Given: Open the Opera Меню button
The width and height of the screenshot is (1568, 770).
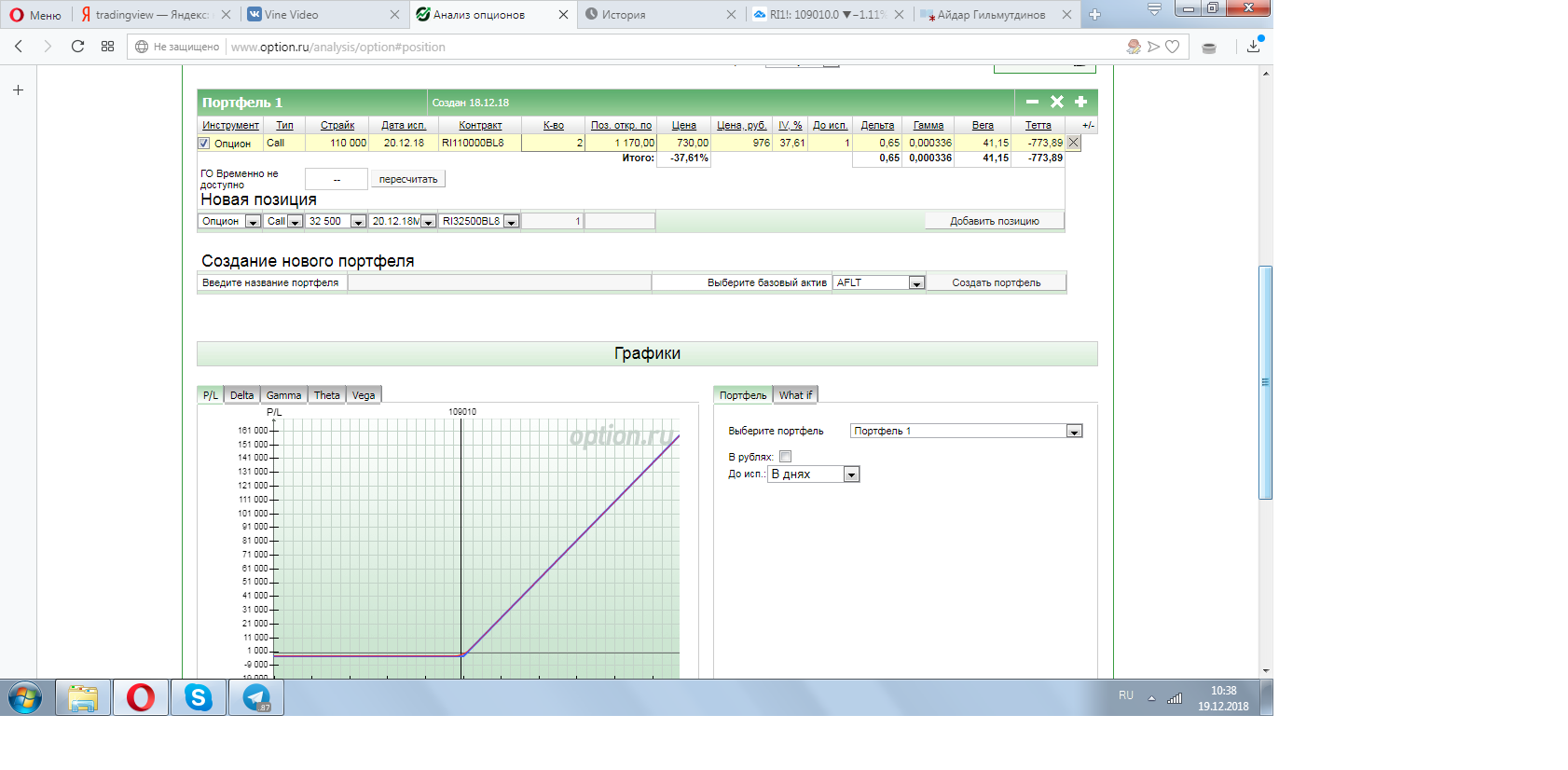Looking at the screenshot, I should point(35,15).
